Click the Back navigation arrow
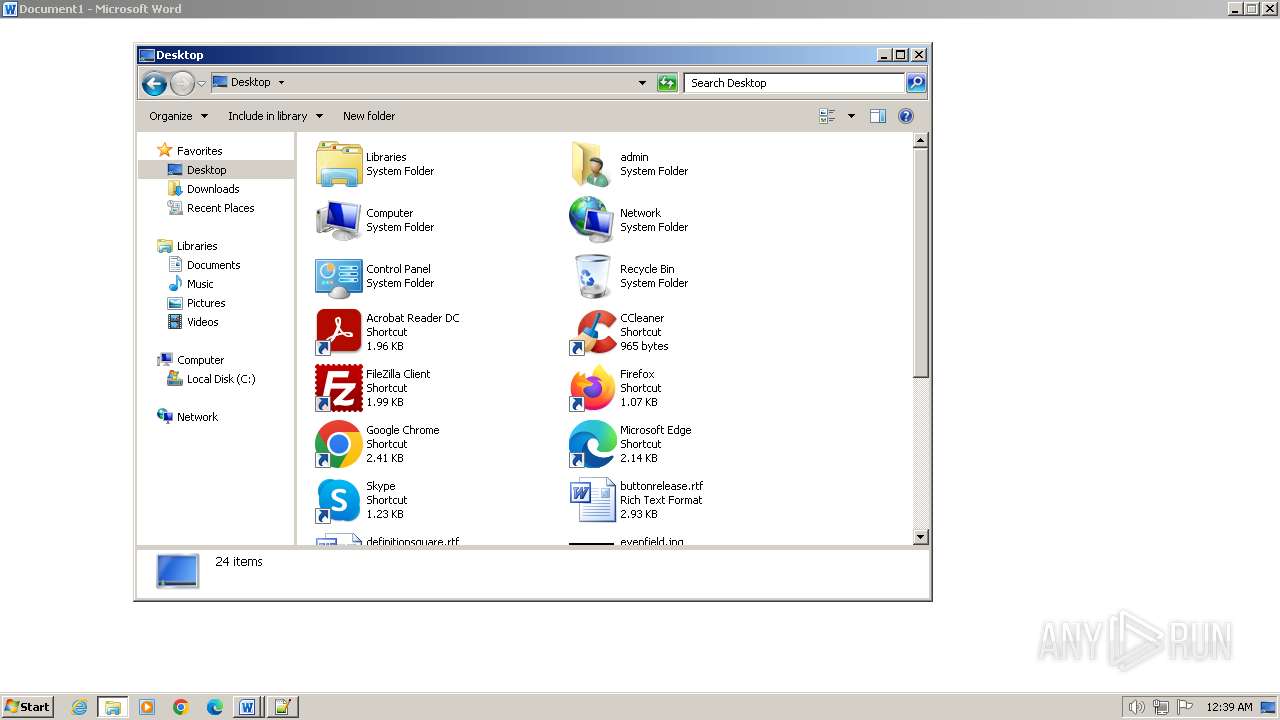 click(x=154, y=83)
